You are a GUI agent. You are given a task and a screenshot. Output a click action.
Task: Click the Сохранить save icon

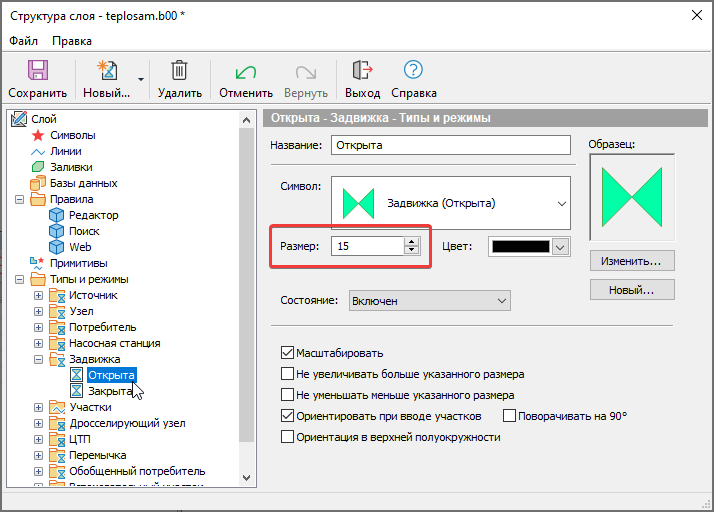(37, 71)
